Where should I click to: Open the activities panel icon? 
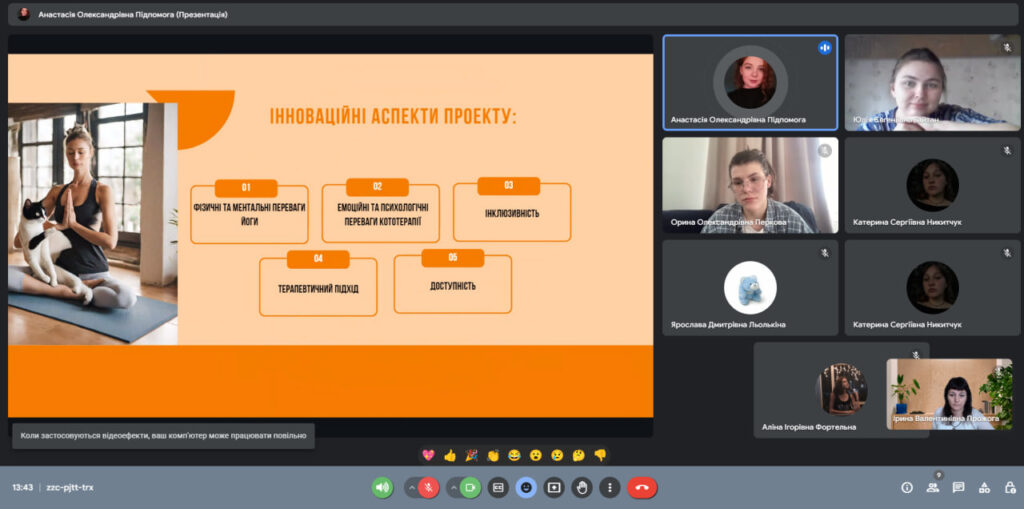tap(984, 487)
